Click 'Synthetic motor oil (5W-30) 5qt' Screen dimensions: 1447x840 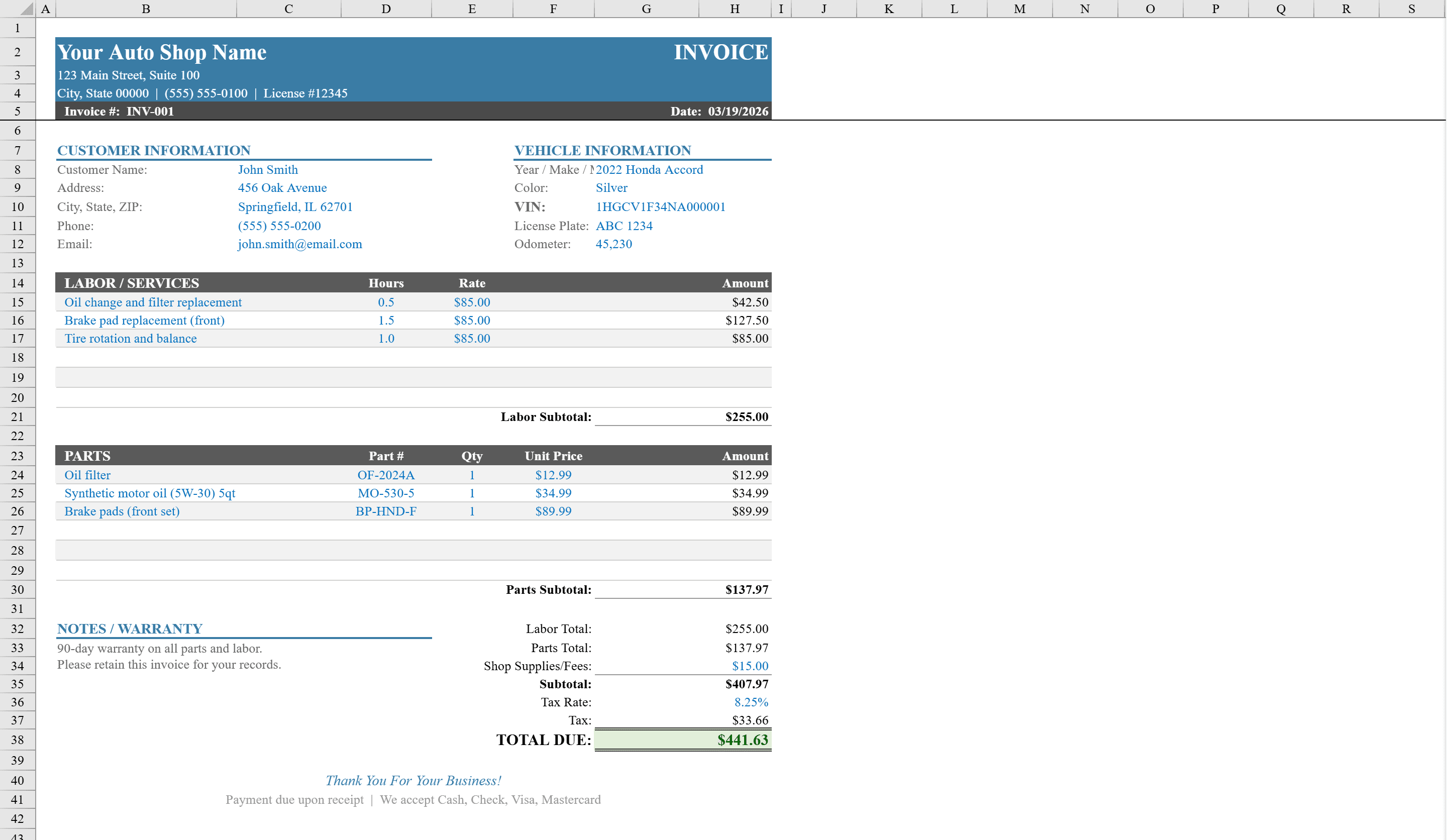point(150,493)
